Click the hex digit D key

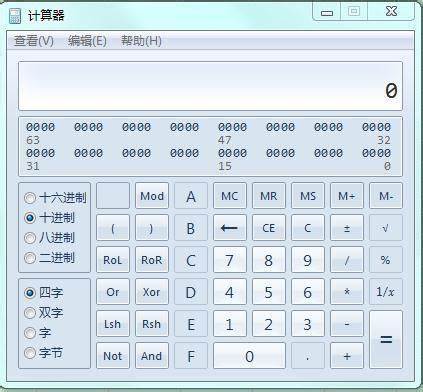pos(191,292)
